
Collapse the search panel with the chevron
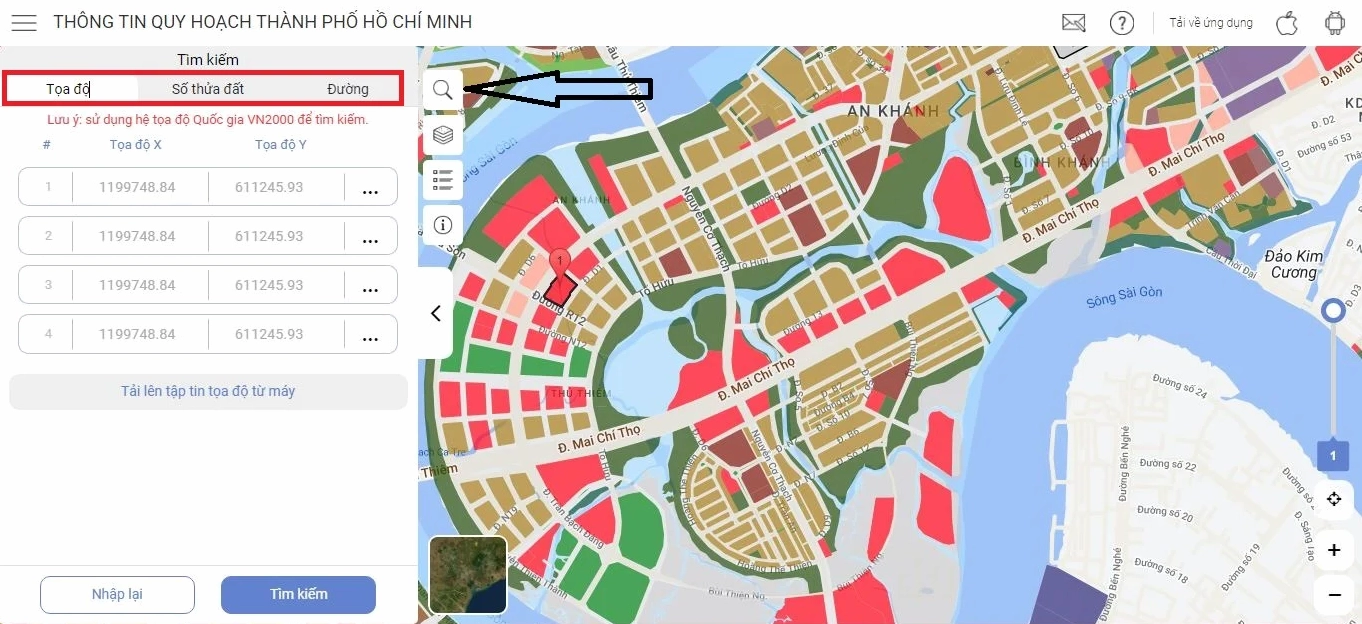435,313
